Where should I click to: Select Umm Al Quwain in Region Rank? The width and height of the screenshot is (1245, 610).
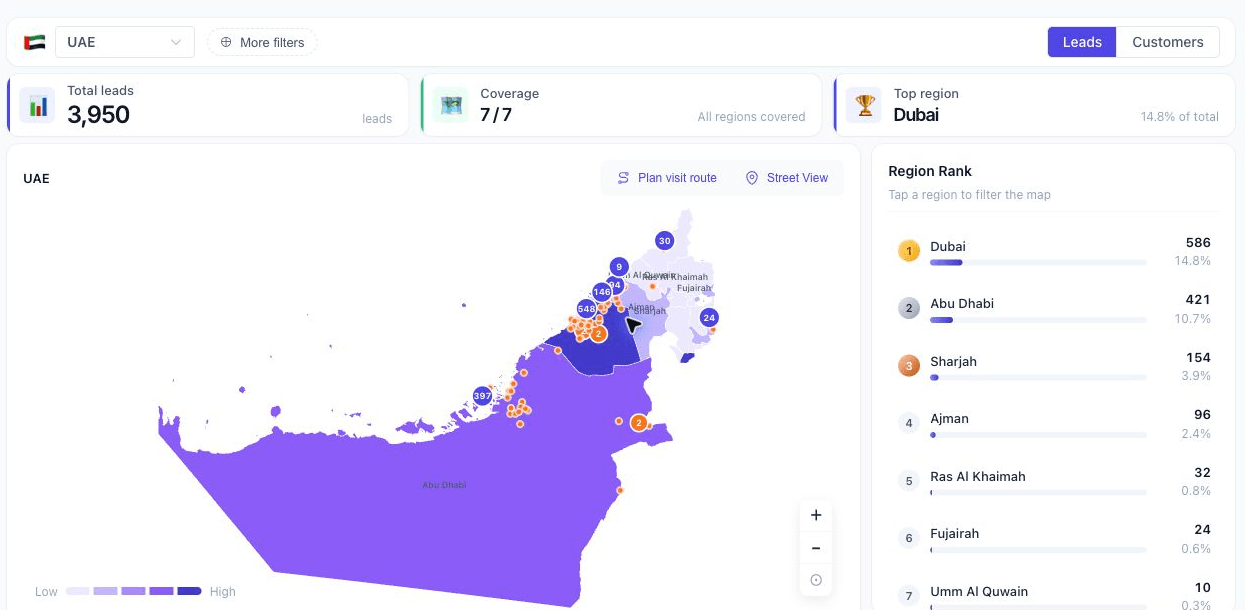coord(1054,596)
